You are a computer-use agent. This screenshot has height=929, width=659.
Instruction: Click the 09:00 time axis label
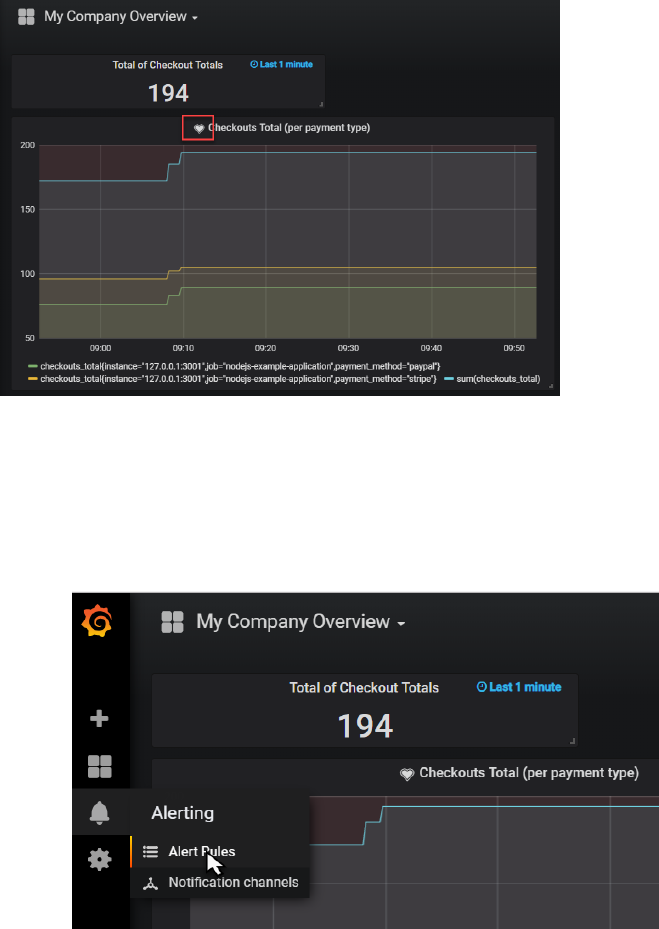(100, 348)
